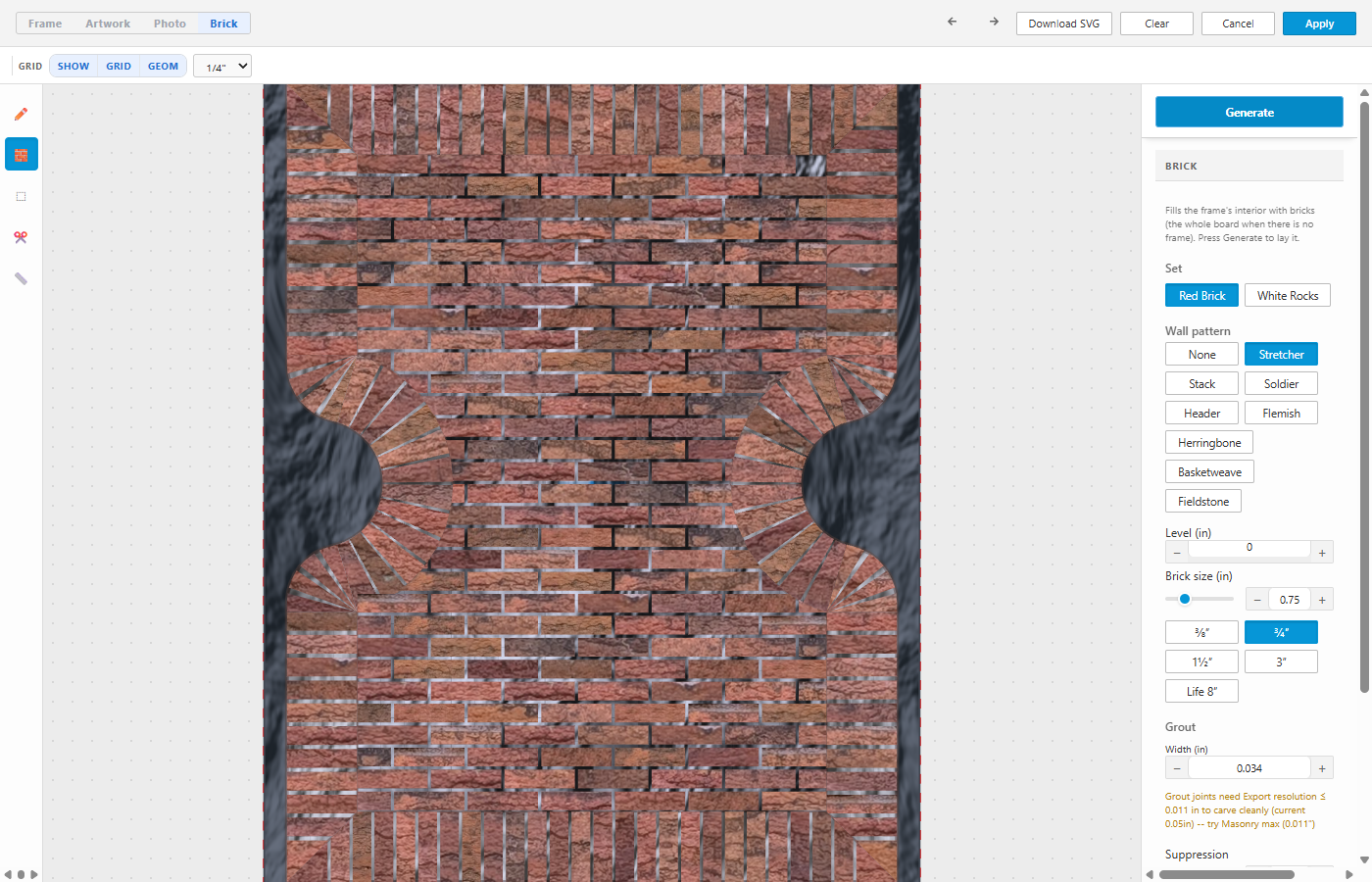
Task: Increase brick size with plus button
Action: click(x=1322, y=600)
